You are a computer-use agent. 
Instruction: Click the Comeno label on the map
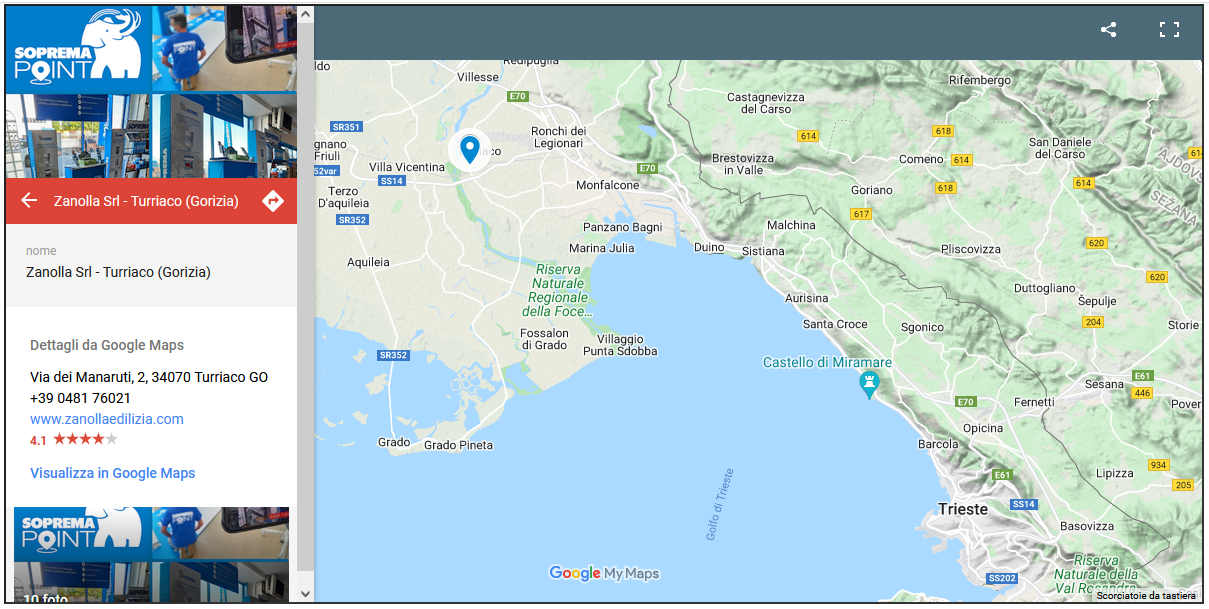[921, 159]
